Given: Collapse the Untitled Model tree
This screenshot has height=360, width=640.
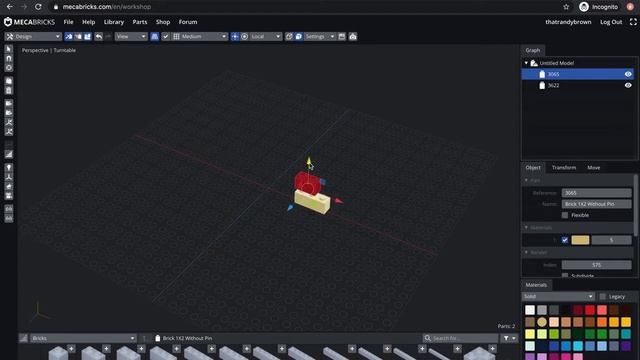Looking at the screenshot, I should [526, 63].
